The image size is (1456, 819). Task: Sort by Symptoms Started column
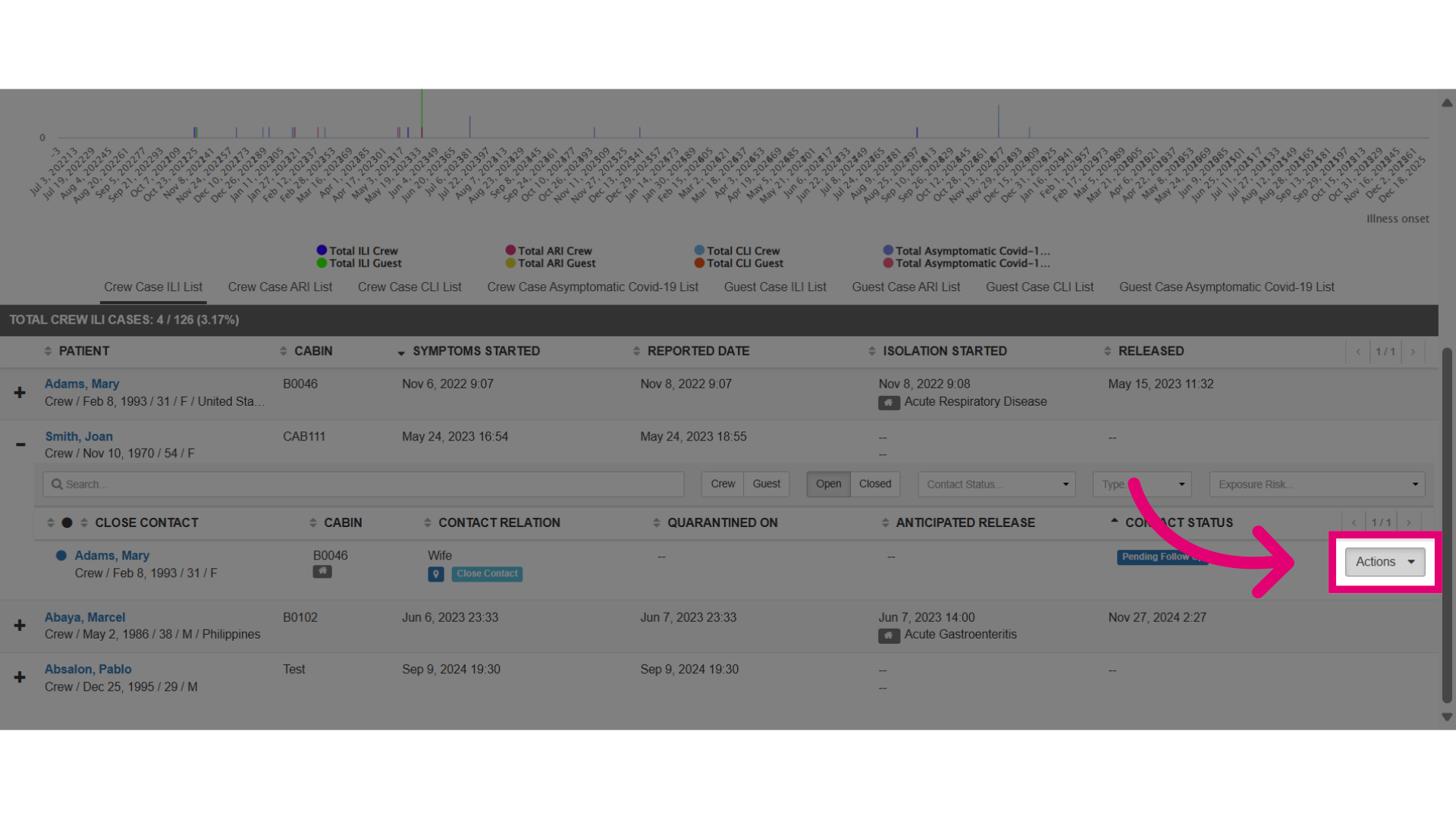click(x=469, y=351)
